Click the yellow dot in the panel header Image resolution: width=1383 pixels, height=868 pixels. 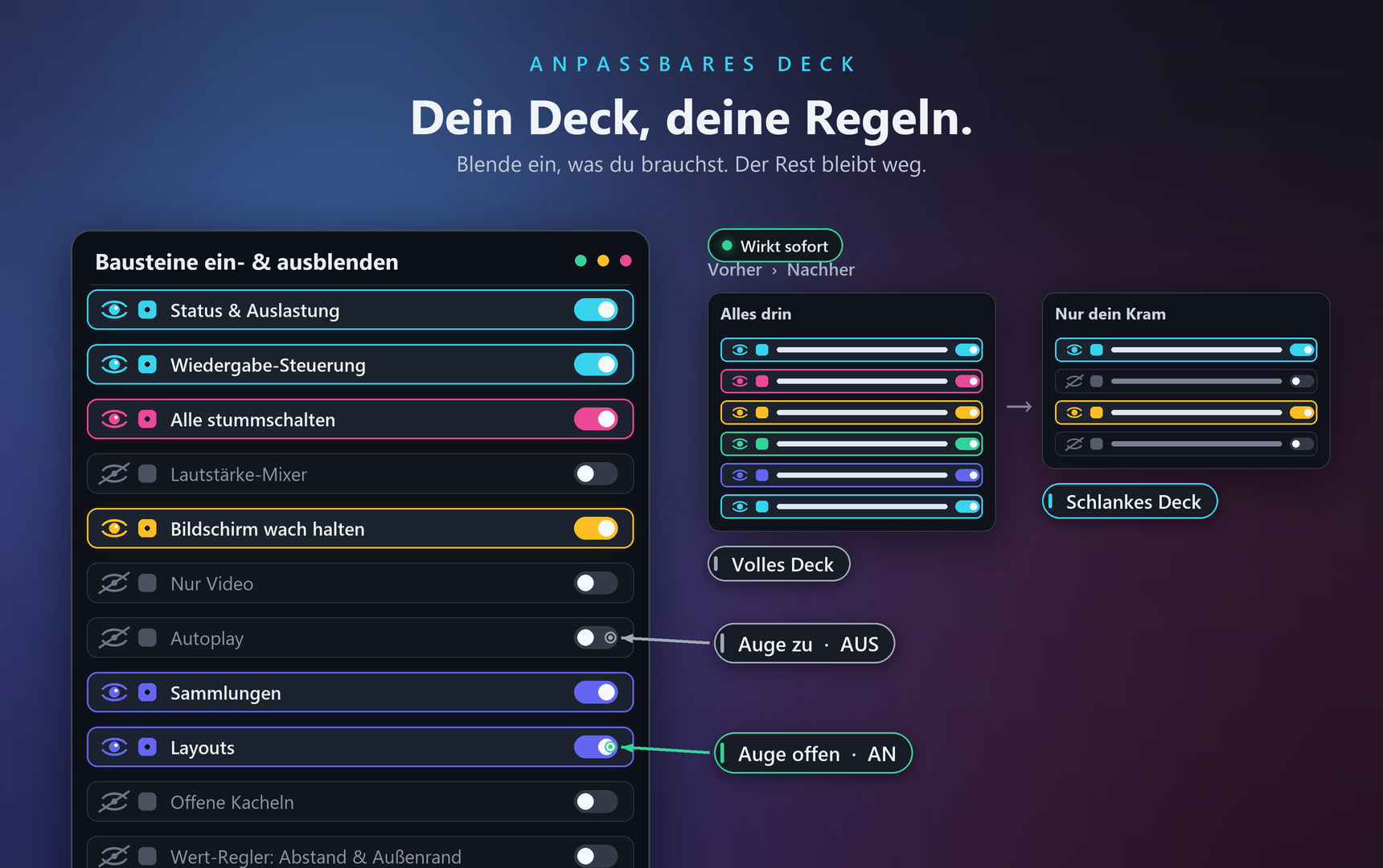pos(603,260)
